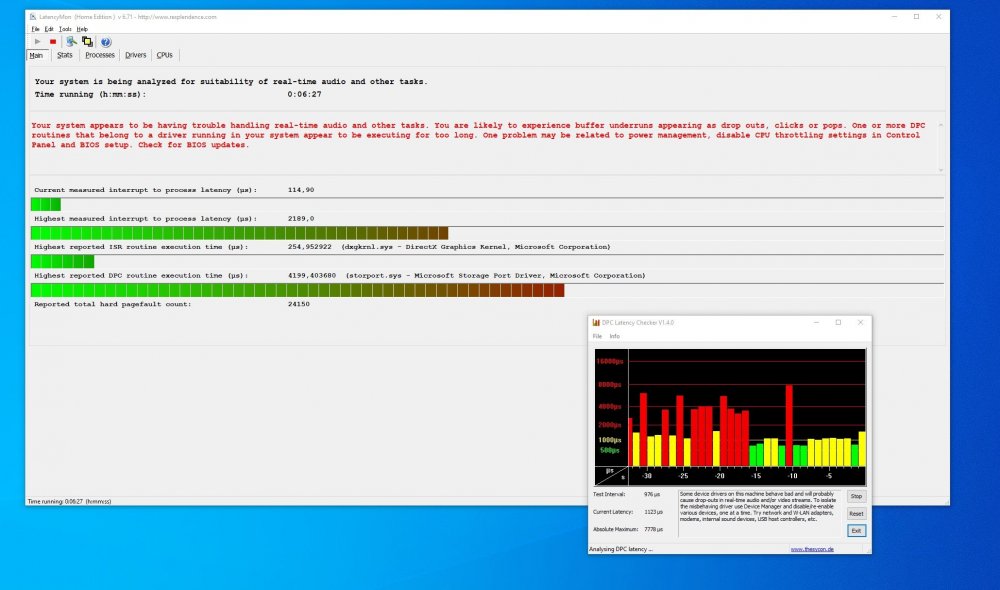Click the LatencyMon title bar app icon
Screen dimensions: 1000x590
pyautogui.click(x=33, y=17)
